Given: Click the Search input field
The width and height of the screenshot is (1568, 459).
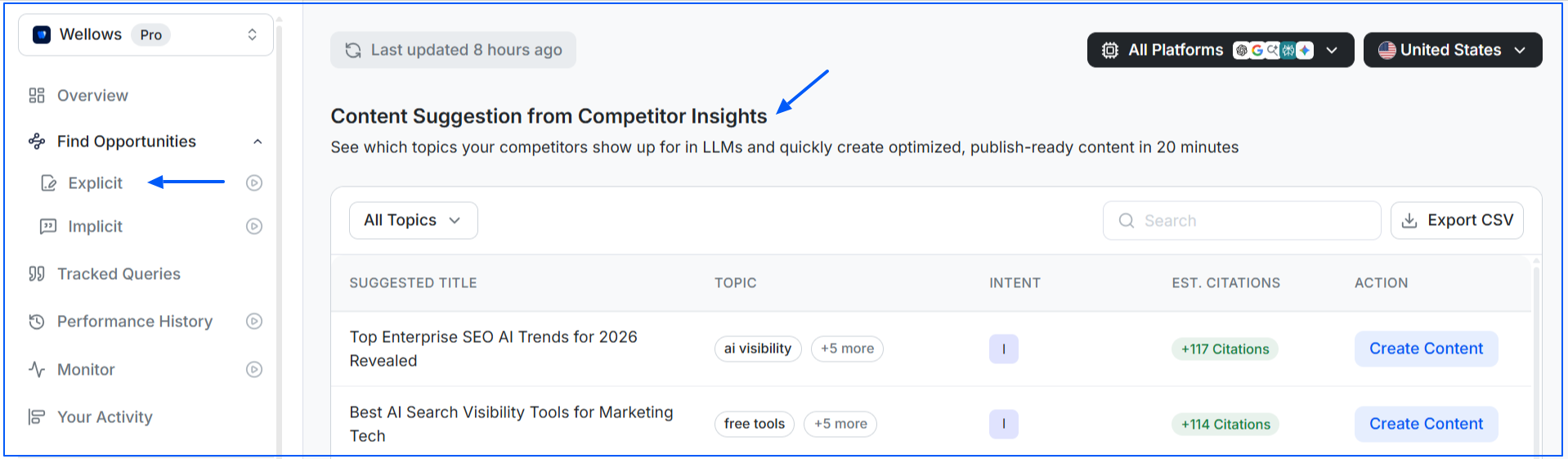Looking at the screenshot, I should (1243, 221).
